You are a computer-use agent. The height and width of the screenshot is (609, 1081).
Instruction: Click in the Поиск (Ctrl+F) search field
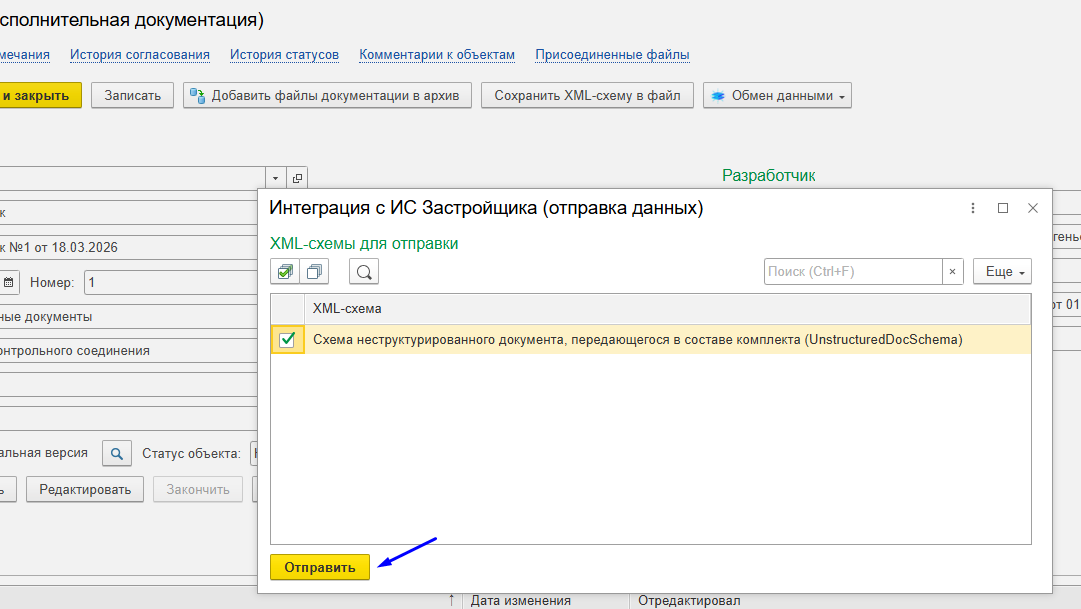click(x=852, y=271)
